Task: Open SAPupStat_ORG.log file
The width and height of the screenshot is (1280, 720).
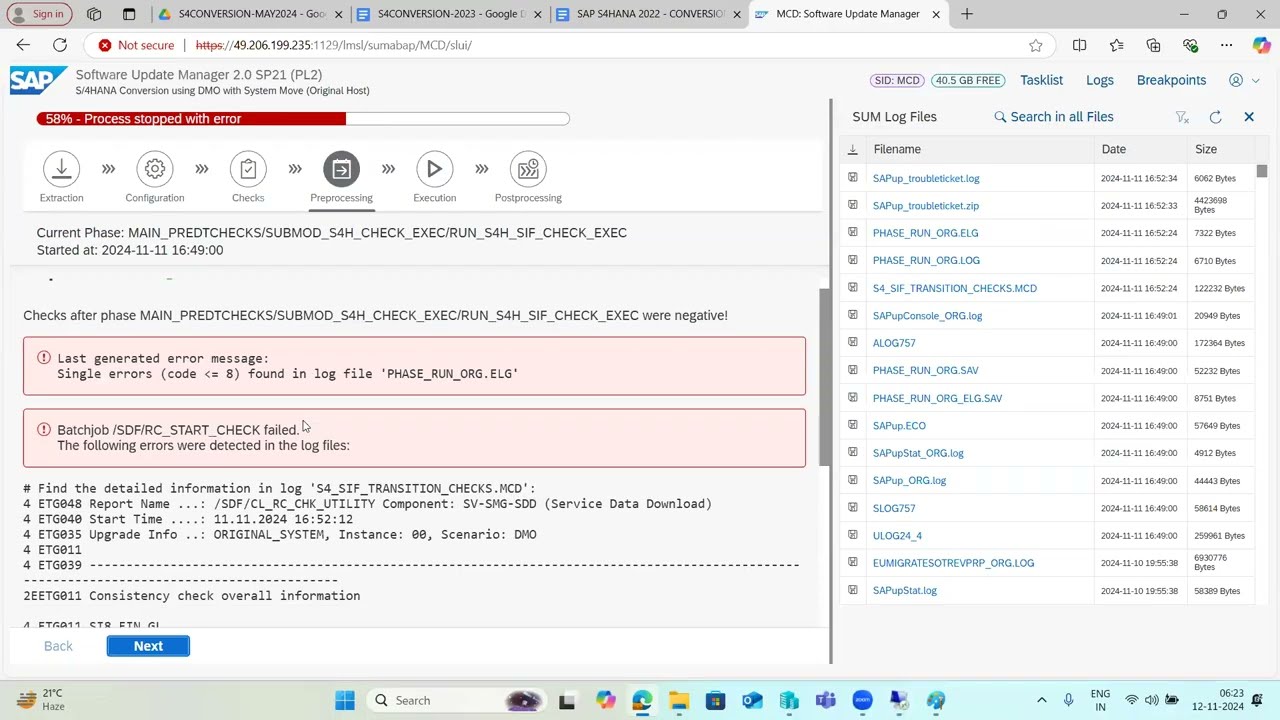Action: tap(918, 453)
